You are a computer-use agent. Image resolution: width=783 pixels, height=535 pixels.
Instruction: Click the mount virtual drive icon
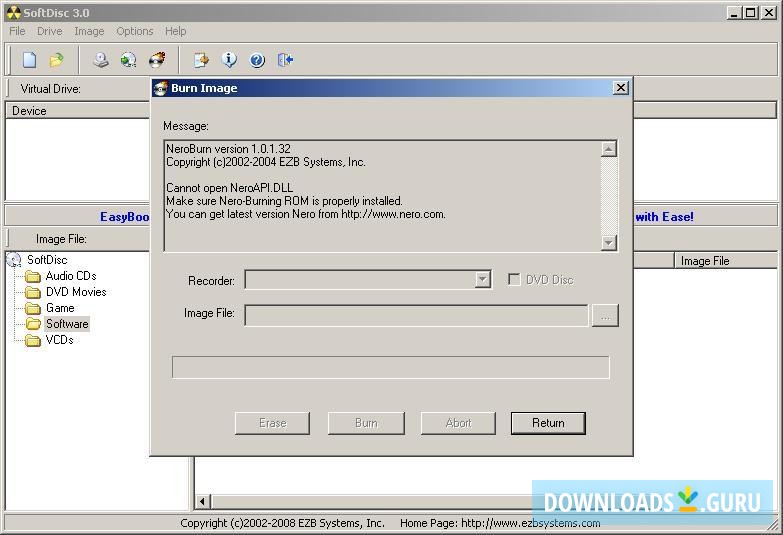point(101,60)
